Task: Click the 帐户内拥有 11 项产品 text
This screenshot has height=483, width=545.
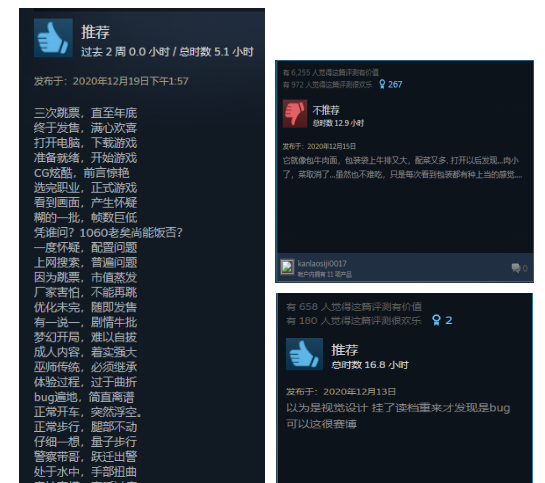Action: click(x=325, y=274)
